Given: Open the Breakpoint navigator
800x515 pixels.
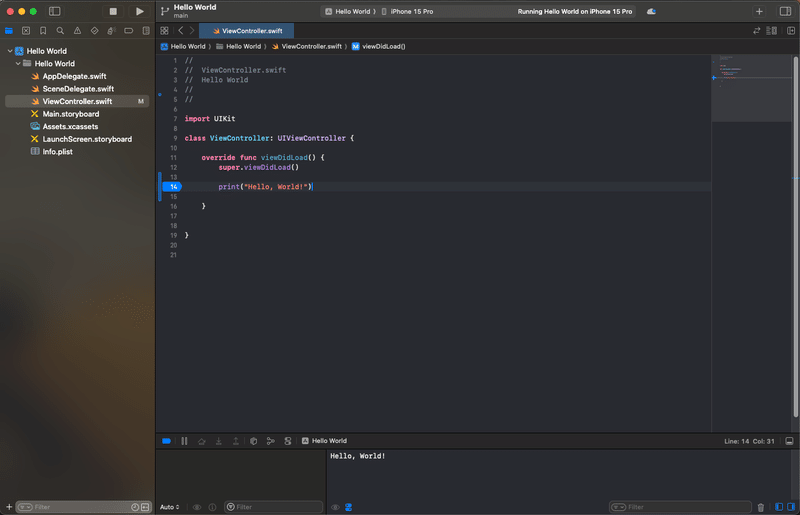Looking at the screenshot, I should point(129,31).
